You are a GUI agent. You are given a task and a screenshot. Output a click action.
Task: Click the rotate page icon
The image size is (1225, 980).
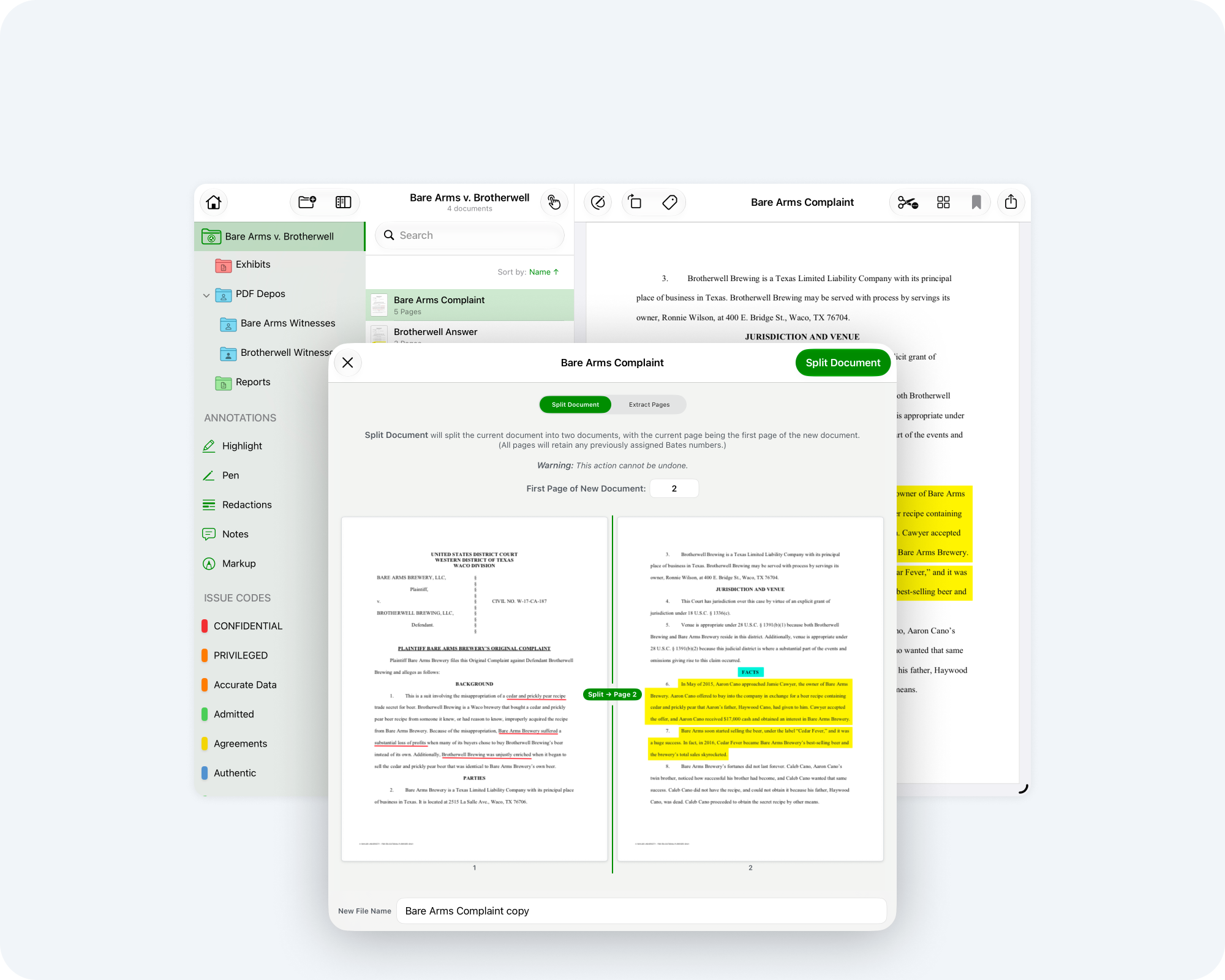click(635, 202)
